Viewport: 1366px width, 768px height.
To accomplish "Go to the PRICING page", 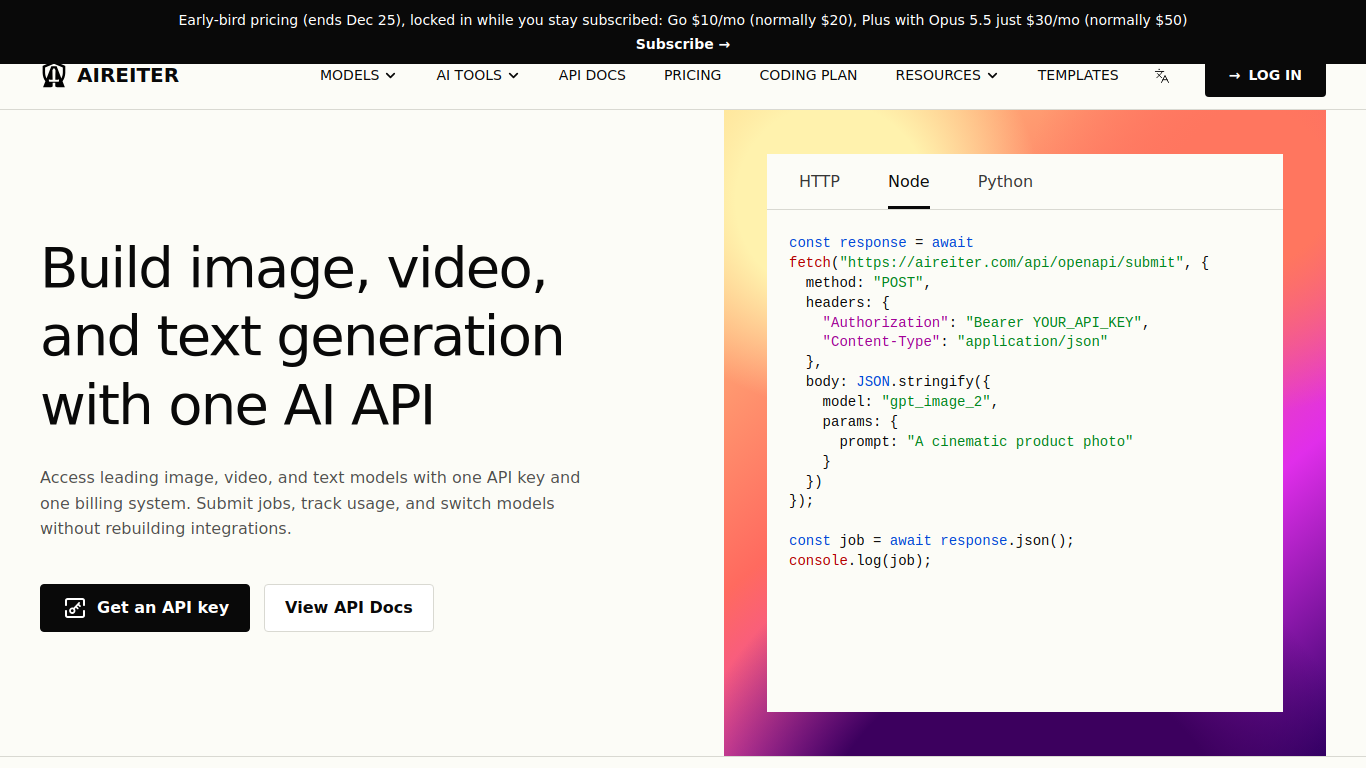I will [692, 75].
